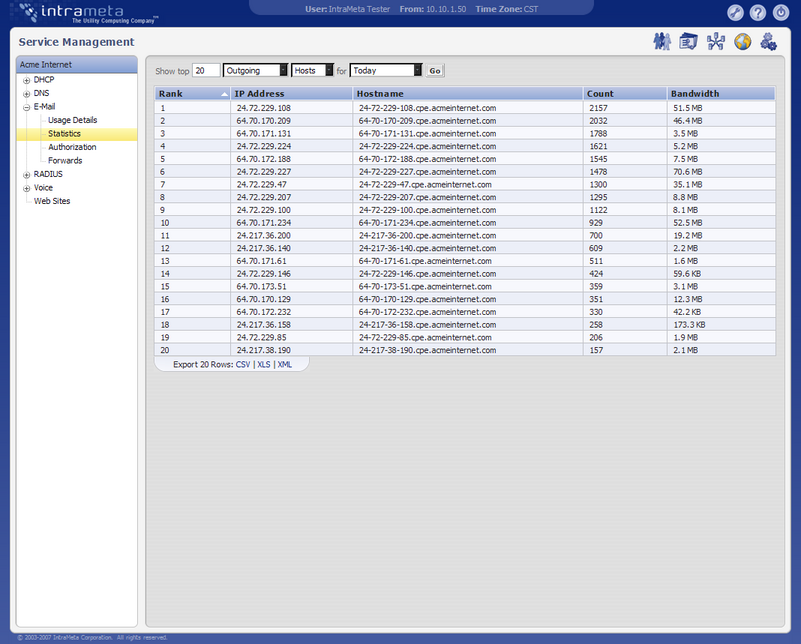801x644 pixels.
Task: Export rows as CSV
Action: tap(243, 364)
